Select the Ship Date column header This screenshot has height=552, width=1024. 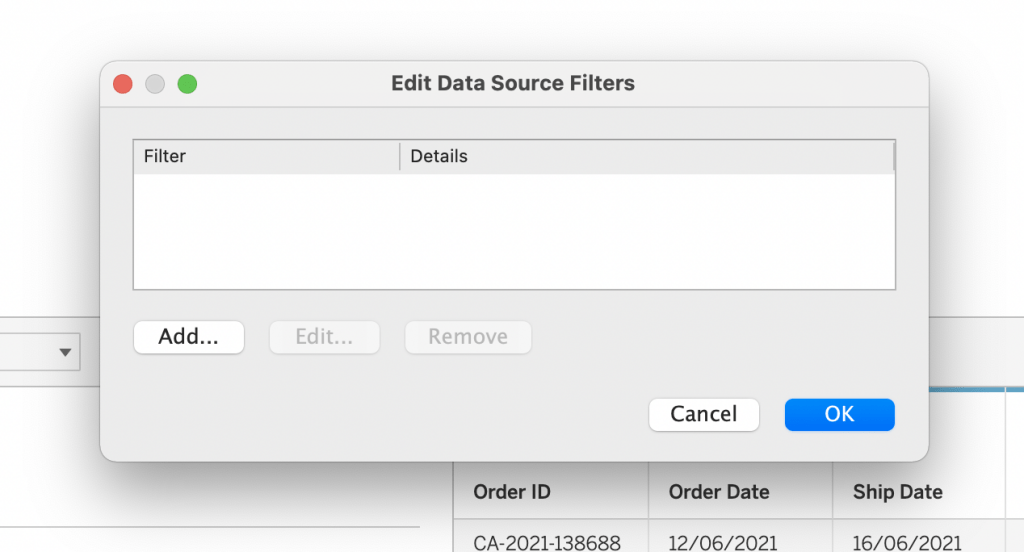pyautogui.click(x=897, y=492)
